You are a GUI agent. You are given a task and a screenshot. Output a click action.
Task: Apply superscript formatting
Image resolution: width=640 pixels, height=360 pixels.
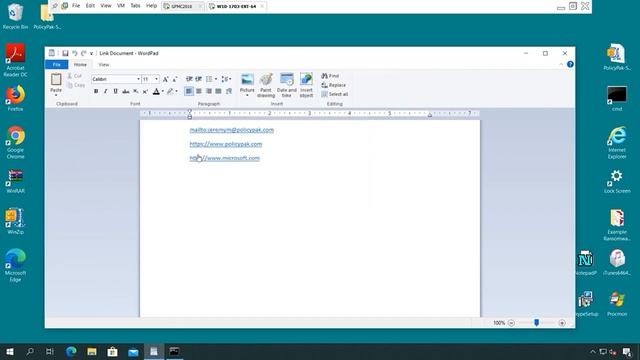(145, 91)
